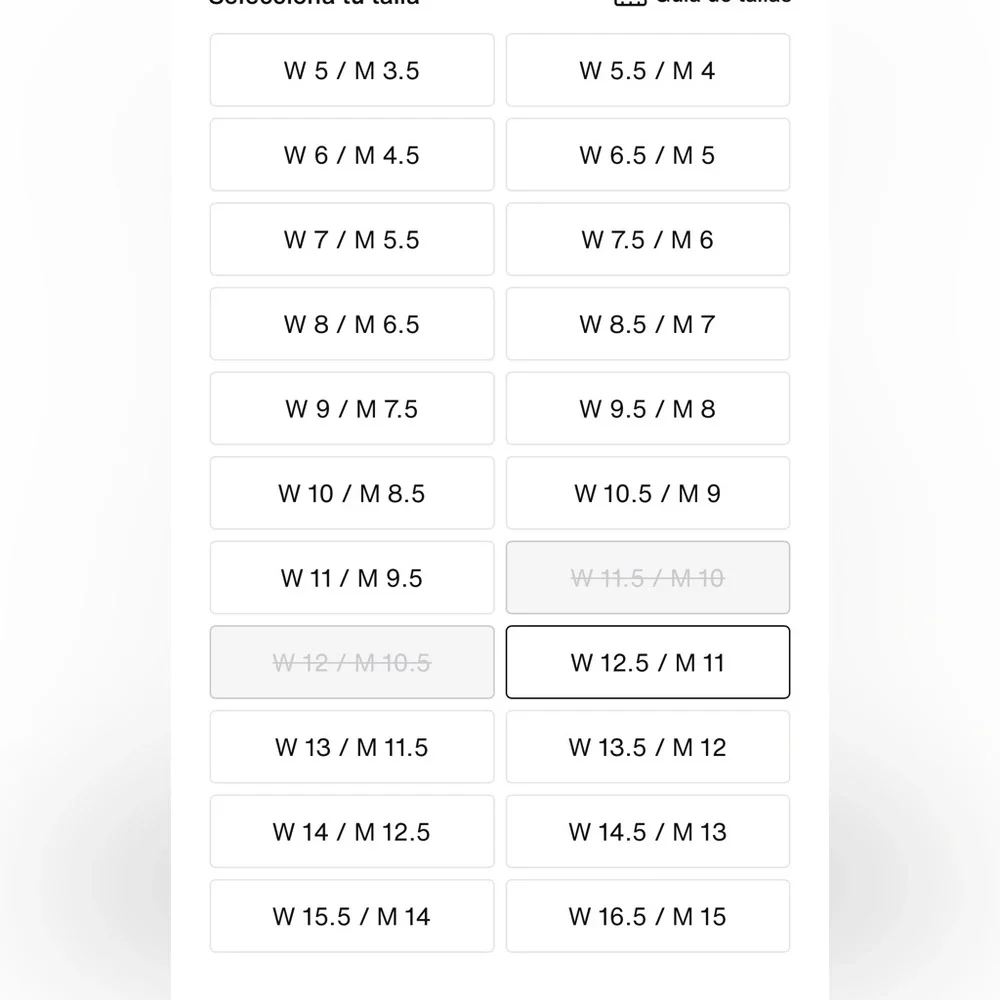Click the size guide ruler icon
Image resolution: width=1000 pixels, height=1000 pixels.
[626, 2]
